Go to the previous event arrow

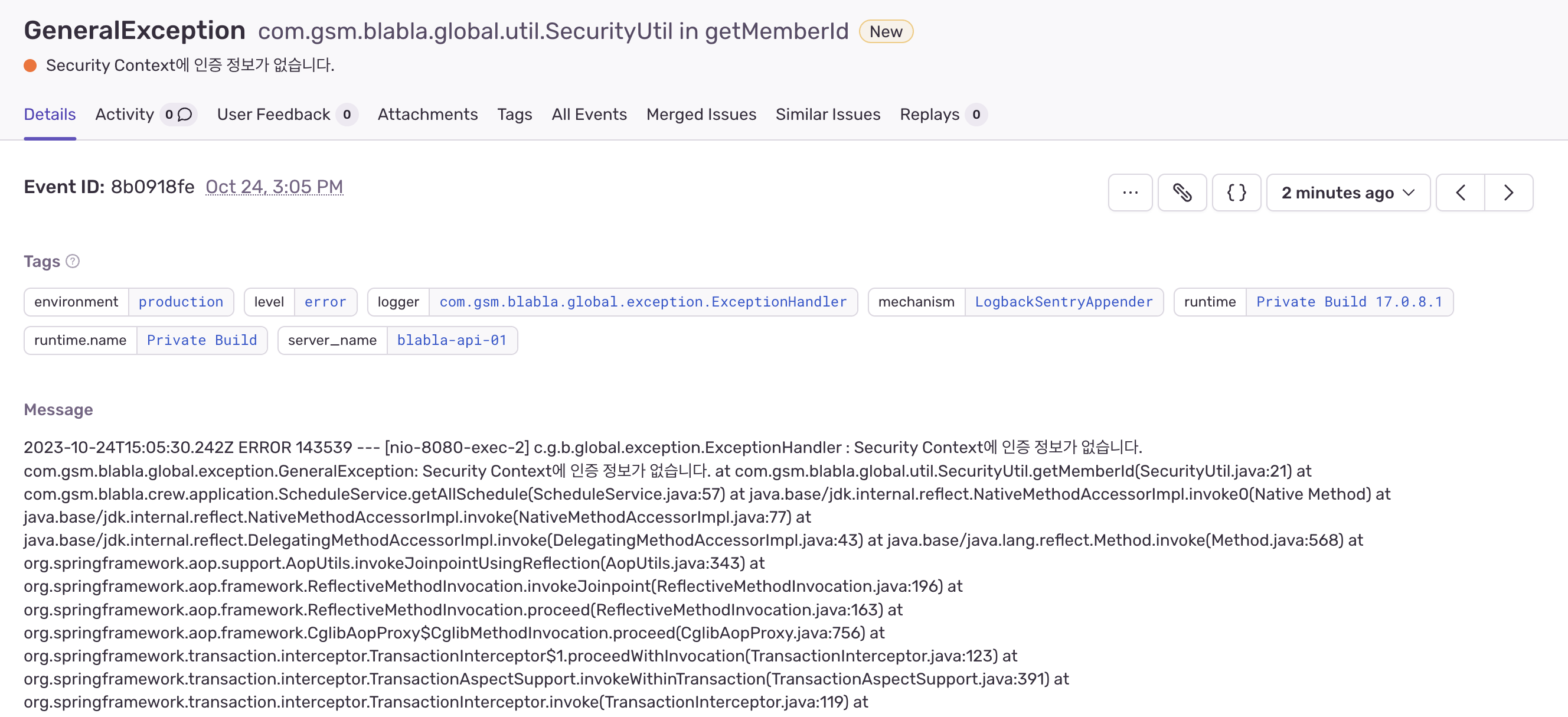(1459, 193)
